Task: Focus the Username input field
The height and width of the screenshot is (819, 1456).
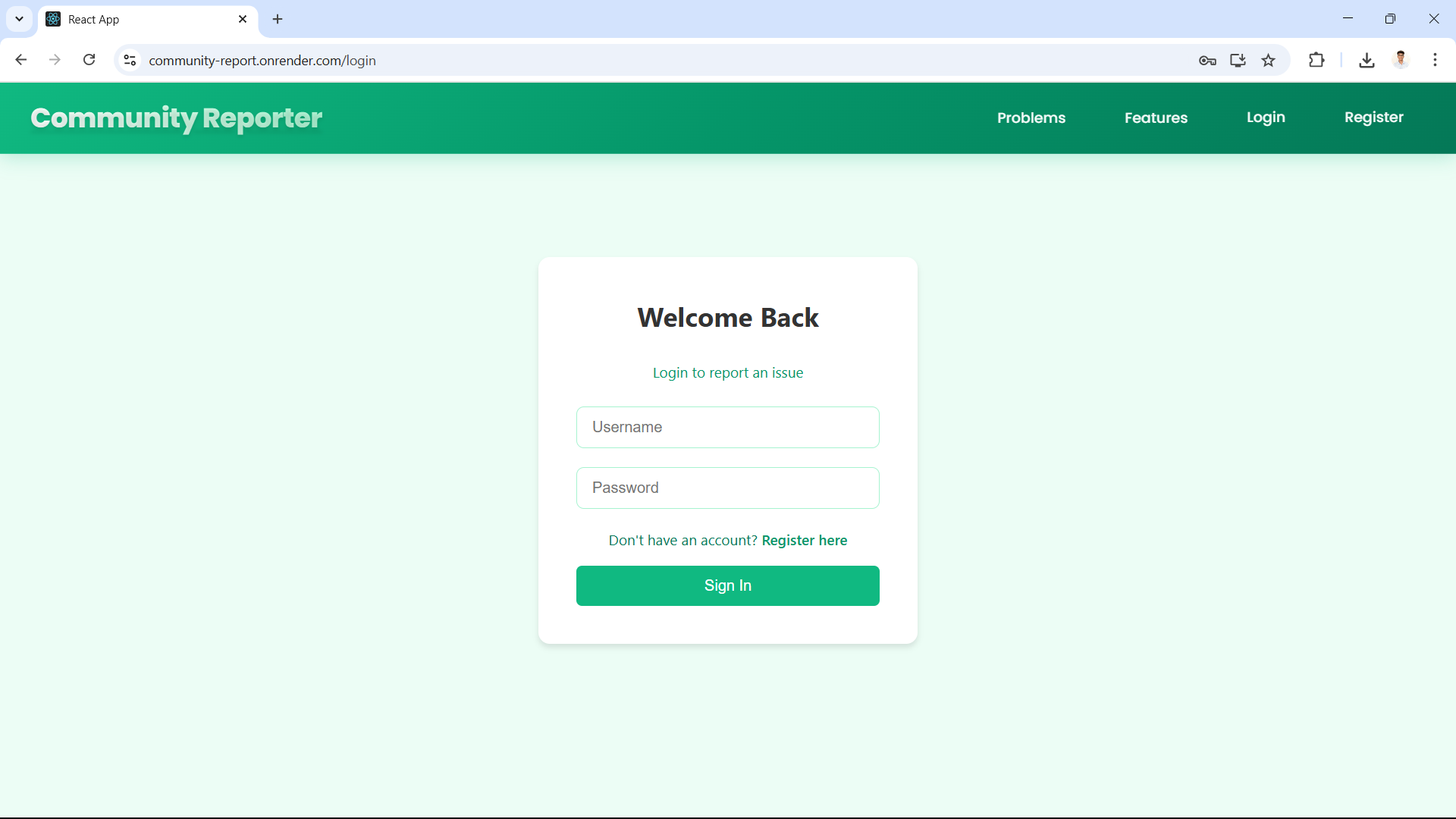Action: [x=727, y=427]
